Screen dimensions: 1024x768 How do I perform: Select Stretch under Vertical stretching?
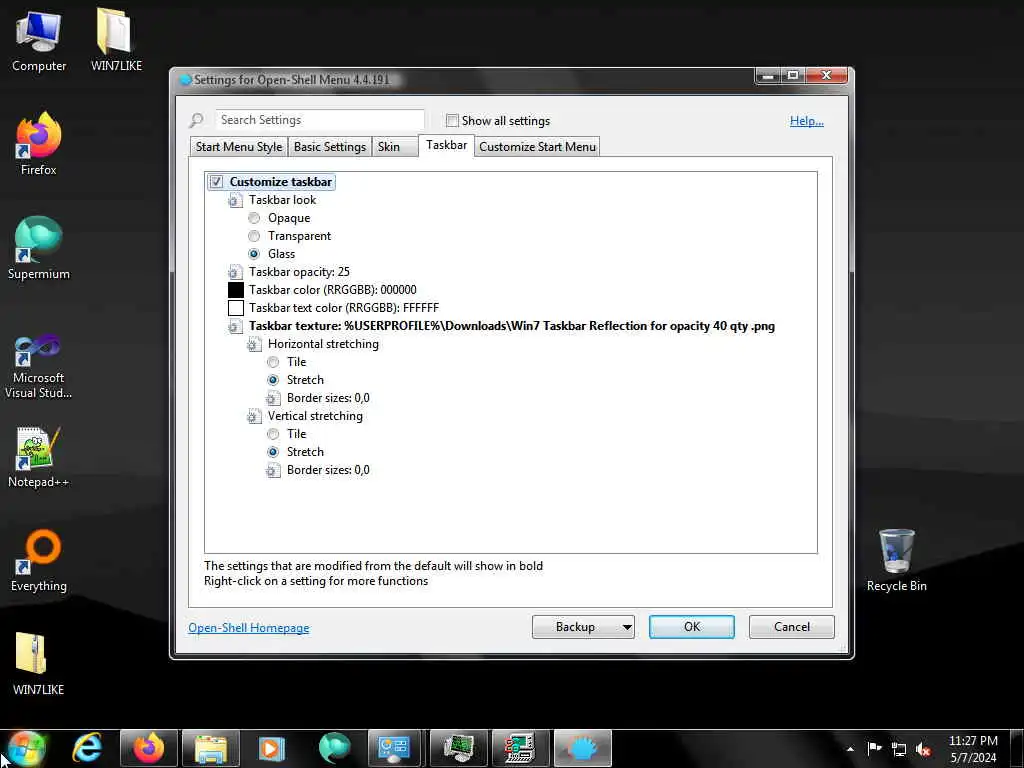[x=273, y=452]
